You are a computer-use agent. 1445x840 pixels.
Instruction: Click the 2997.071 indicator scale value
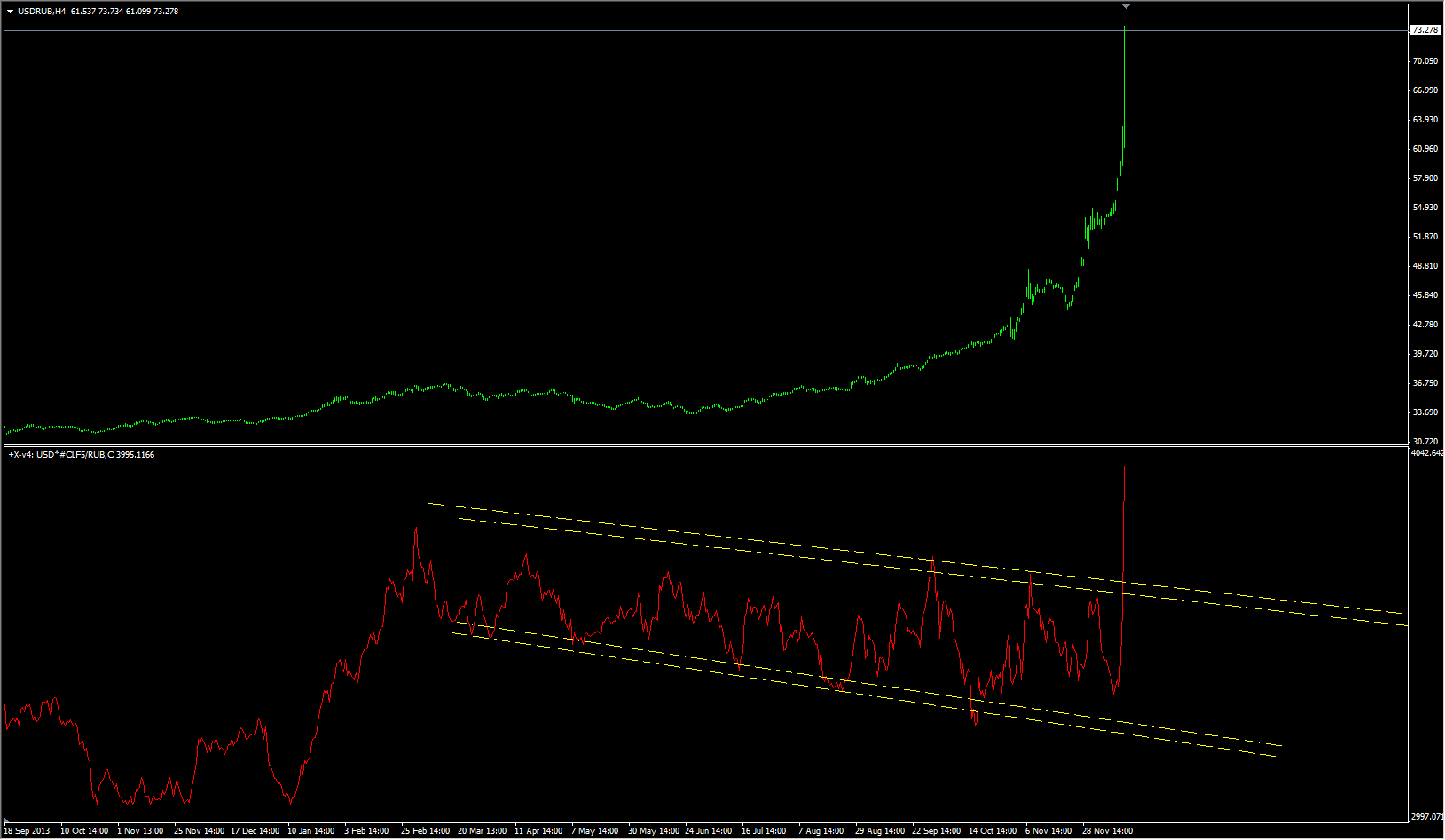[x=1426, y=817]
